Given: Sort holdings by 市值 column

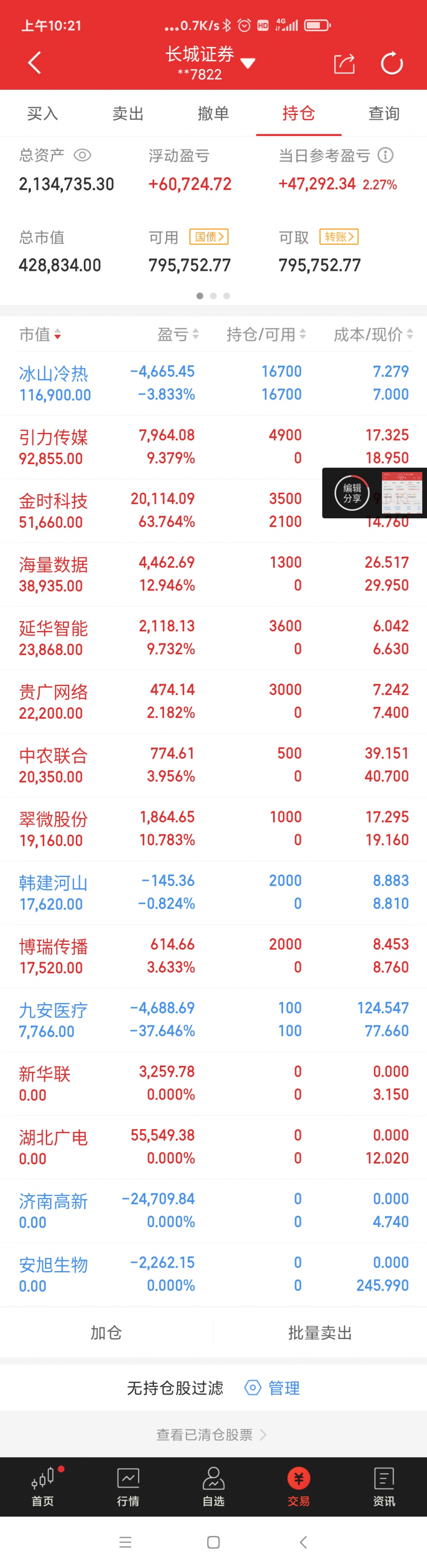Looking at the screenshot, I should [40, 334].
